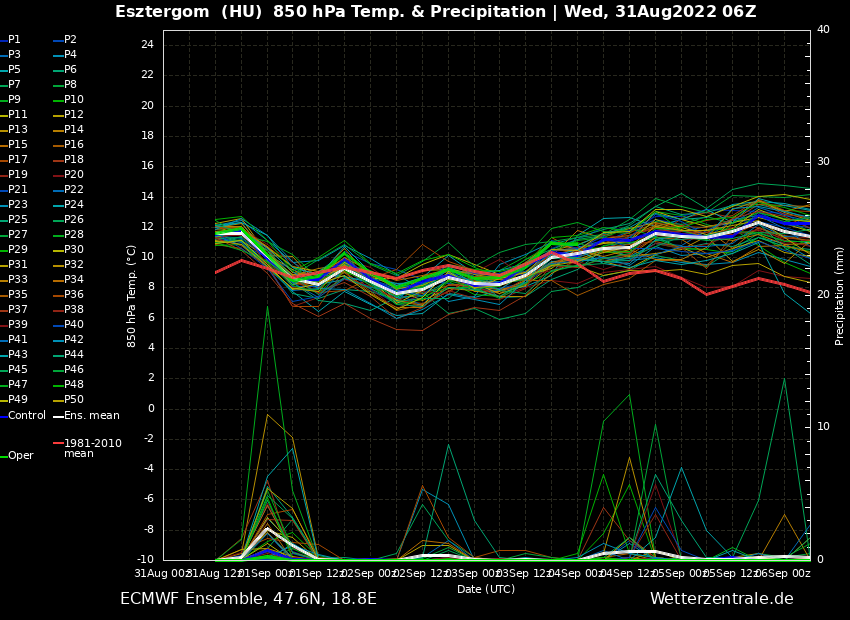Click the chart title text
Viewport: 850px width, 620px height.
click(x=435, y=12)
